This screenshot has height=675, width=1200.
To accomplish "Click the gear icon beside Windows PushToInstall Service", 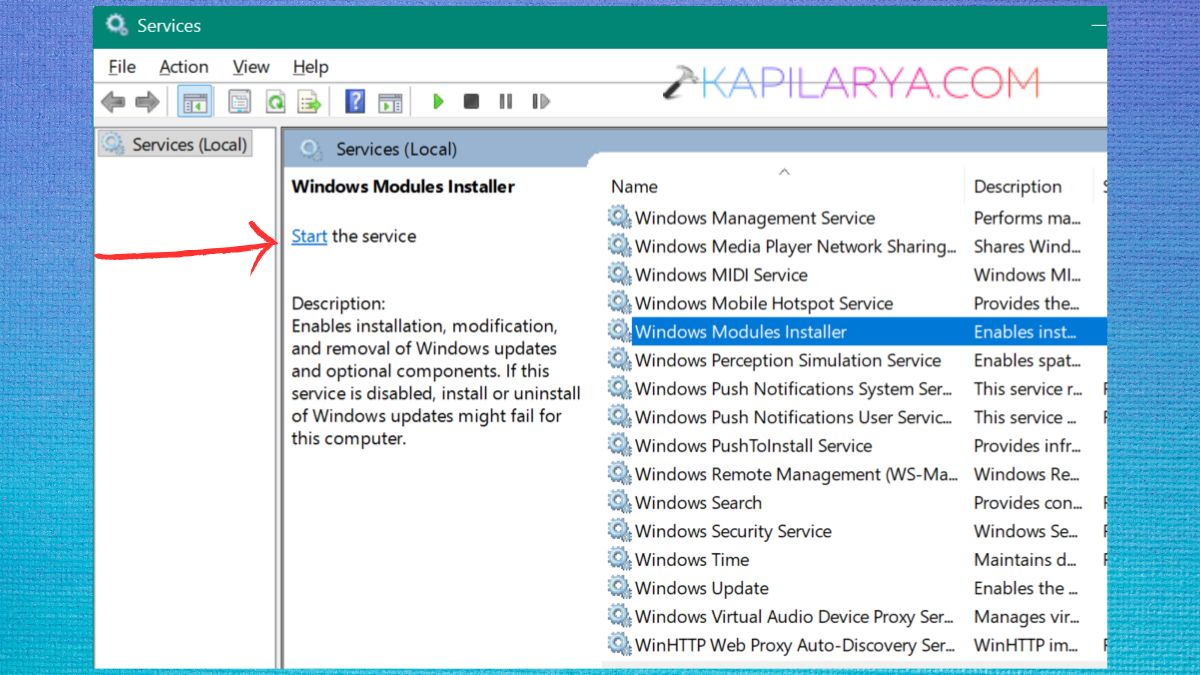I will tap(620, 445).
